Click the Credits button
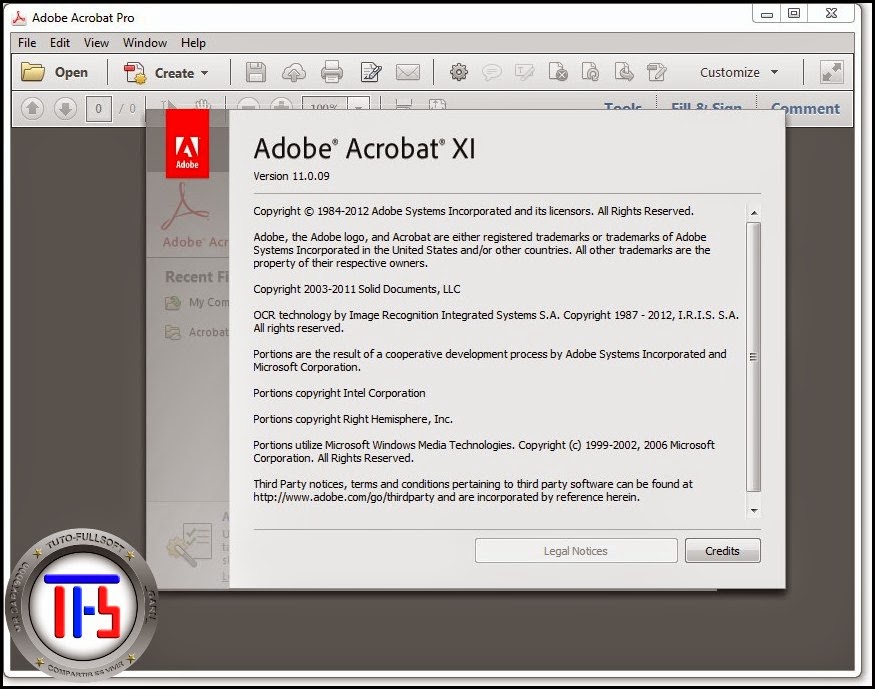875x689 pixels. pos(722,551)
